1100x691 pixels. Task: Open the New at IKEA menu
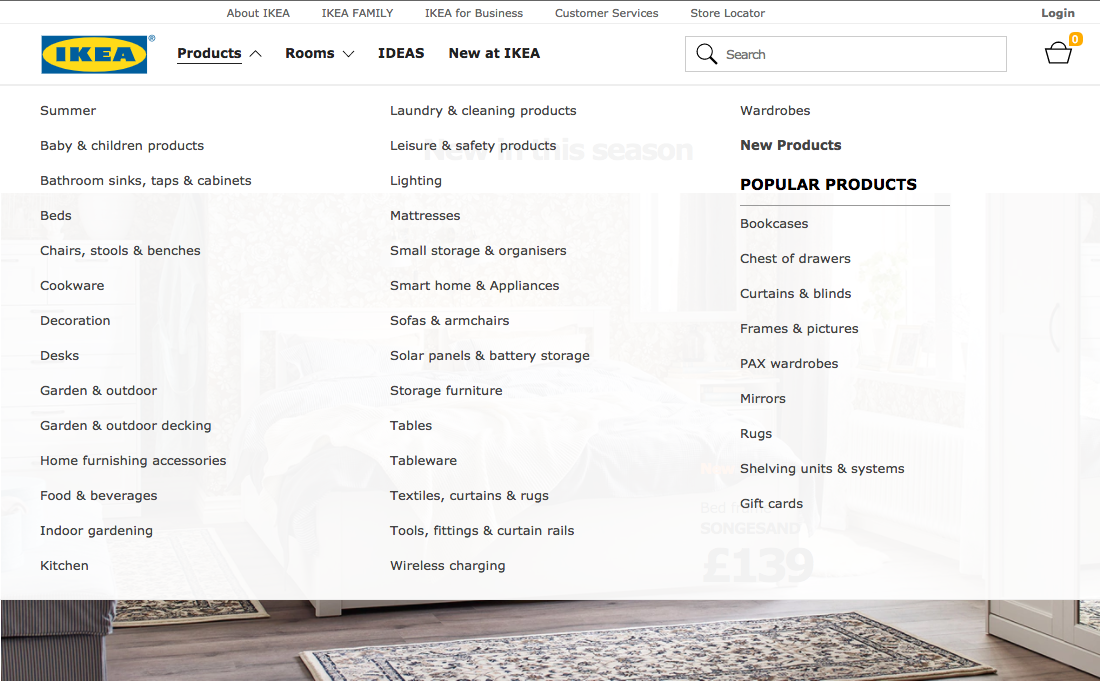click(x=494, y=53)
